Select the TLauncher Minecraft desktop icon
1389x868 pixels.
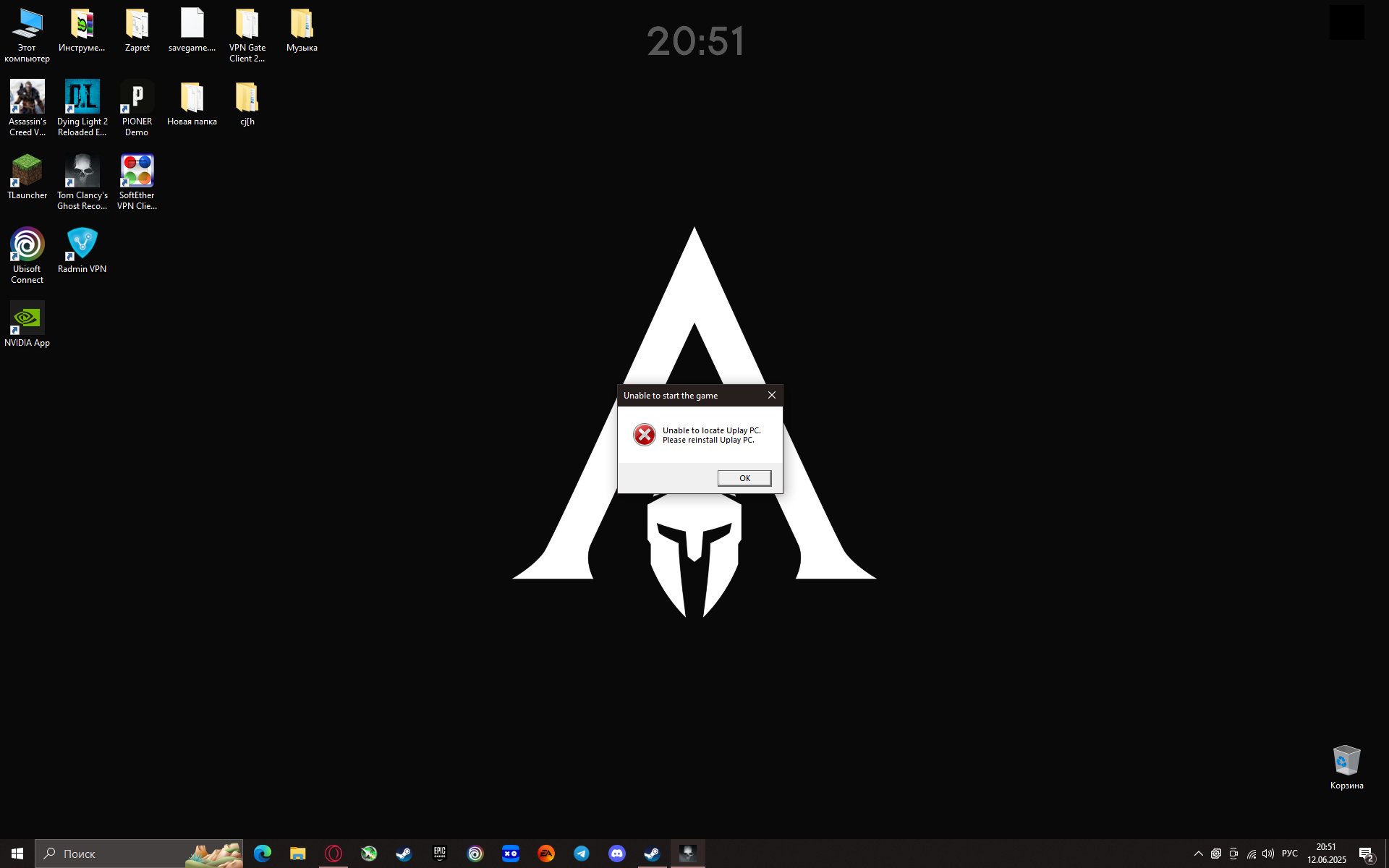coord(27,176)
